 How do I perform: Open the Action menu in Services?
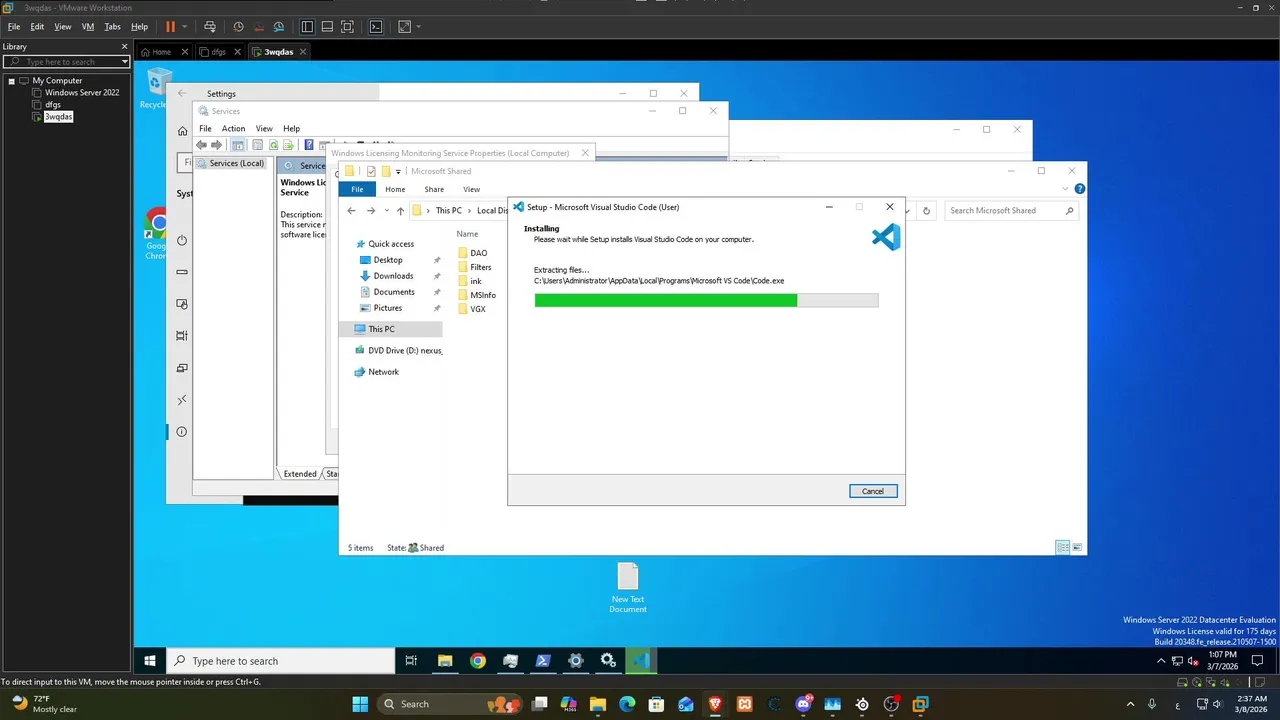coord(233,129)
